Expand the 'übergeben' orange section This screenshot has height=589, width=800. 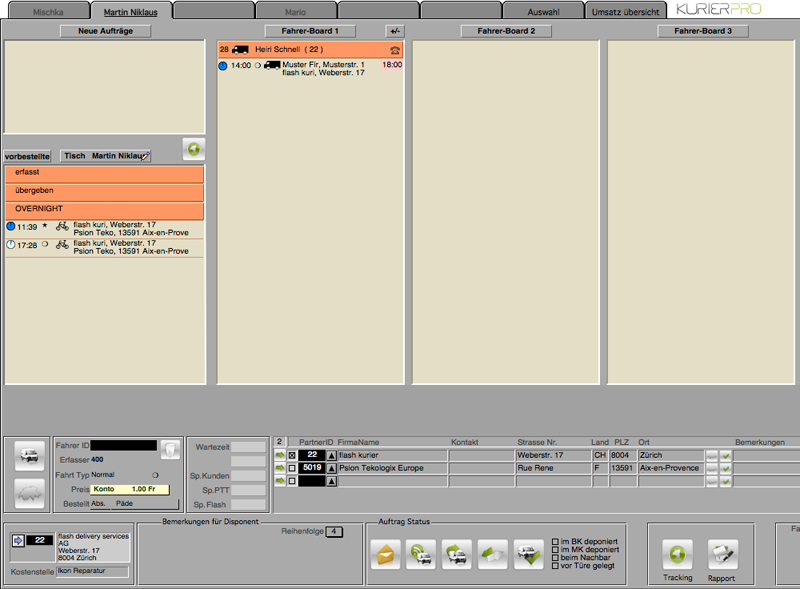point(105,192)
